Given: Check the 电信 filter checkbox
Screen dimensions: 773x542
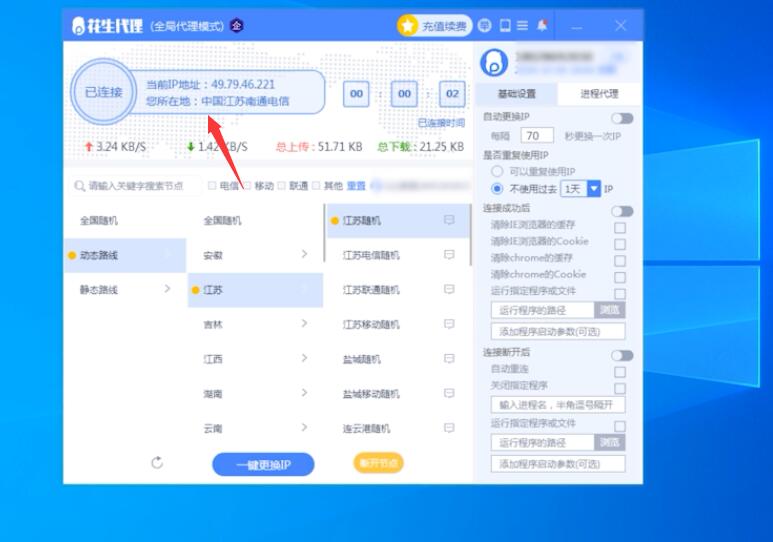Looking at the screenshot, I should pos(212,185).
